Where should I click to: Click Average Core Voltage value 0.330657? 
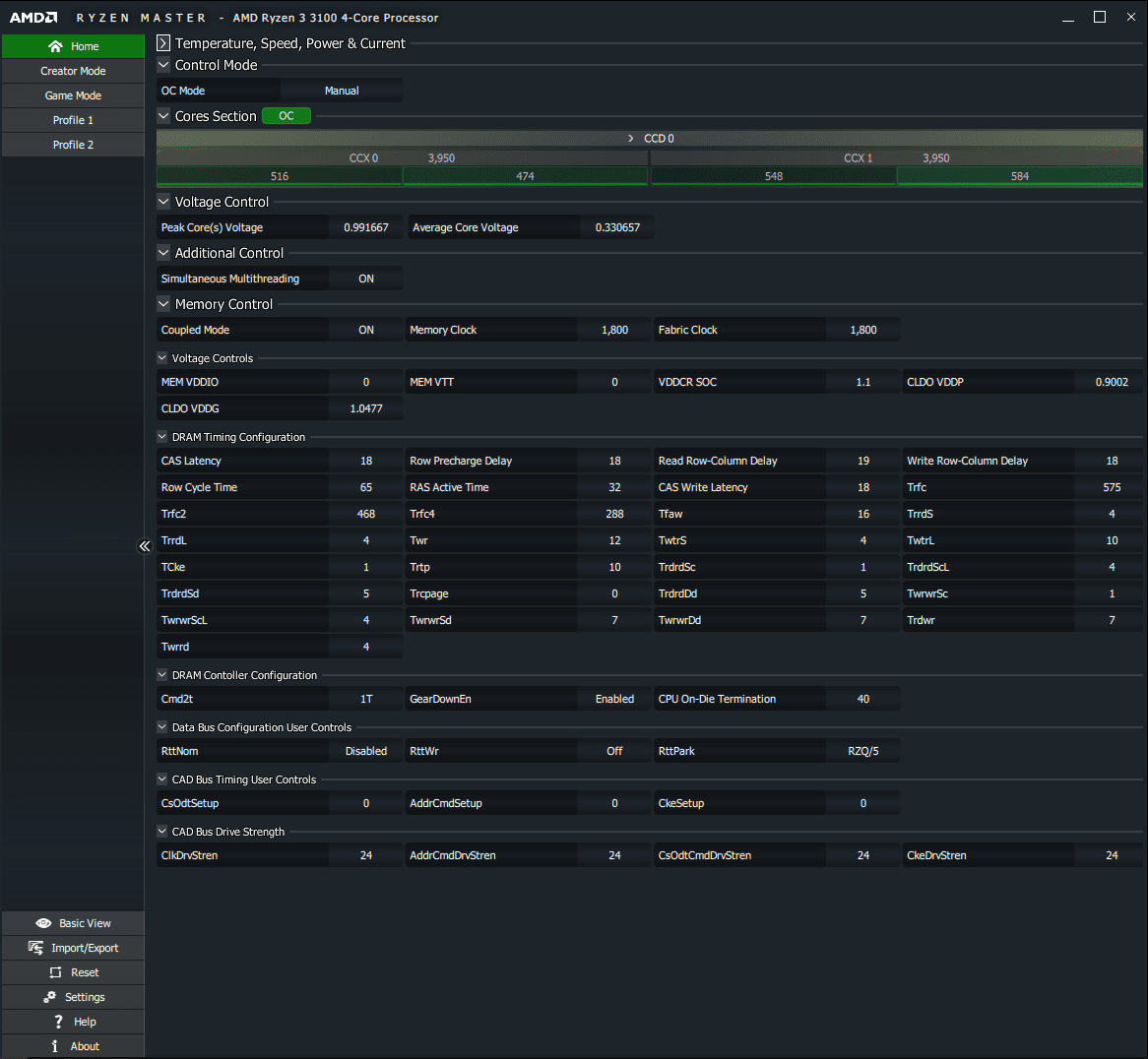pos(617,227)
